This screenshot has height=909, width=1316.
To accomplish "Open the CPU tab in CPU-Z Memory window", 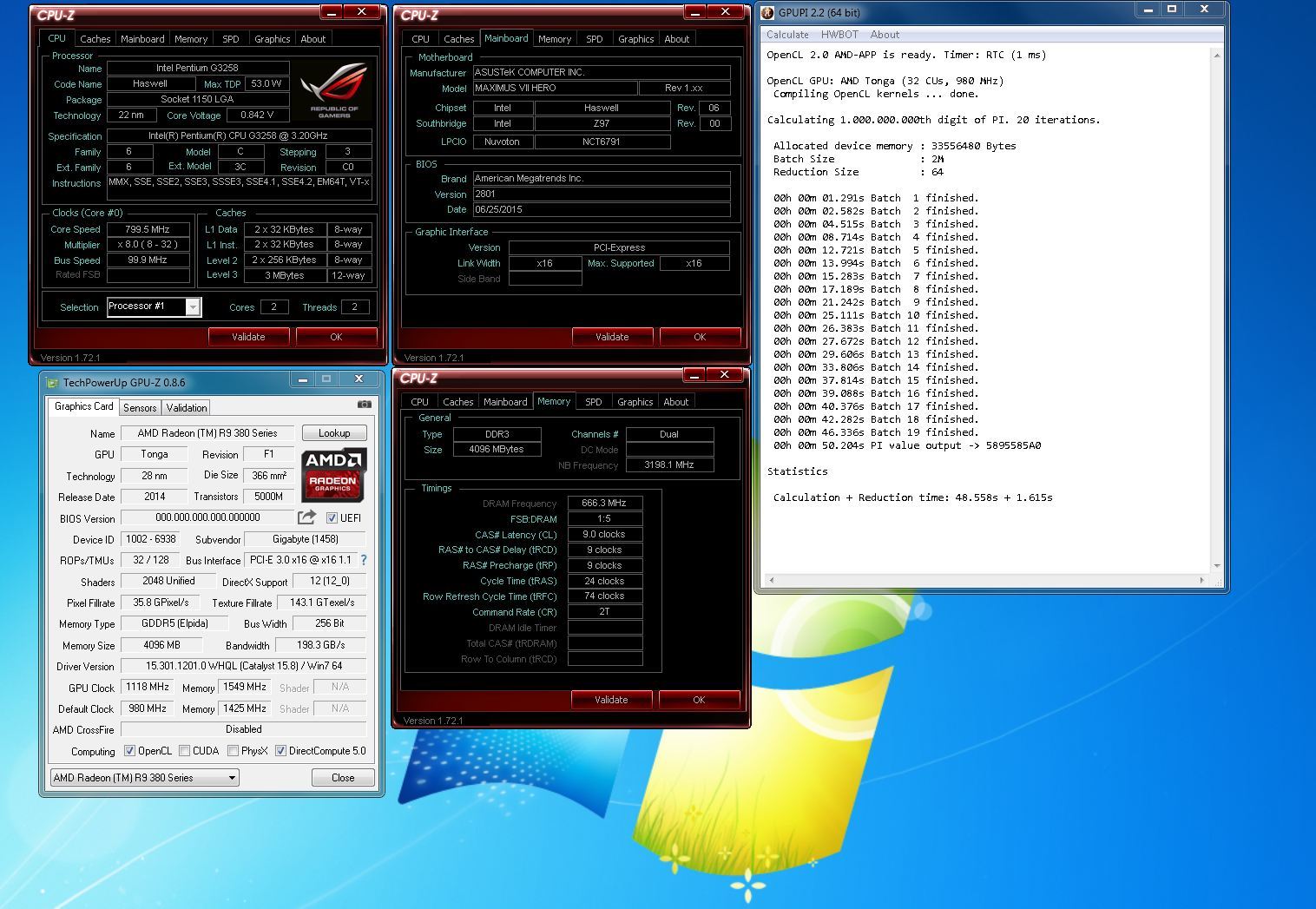I will coord(419,402).
